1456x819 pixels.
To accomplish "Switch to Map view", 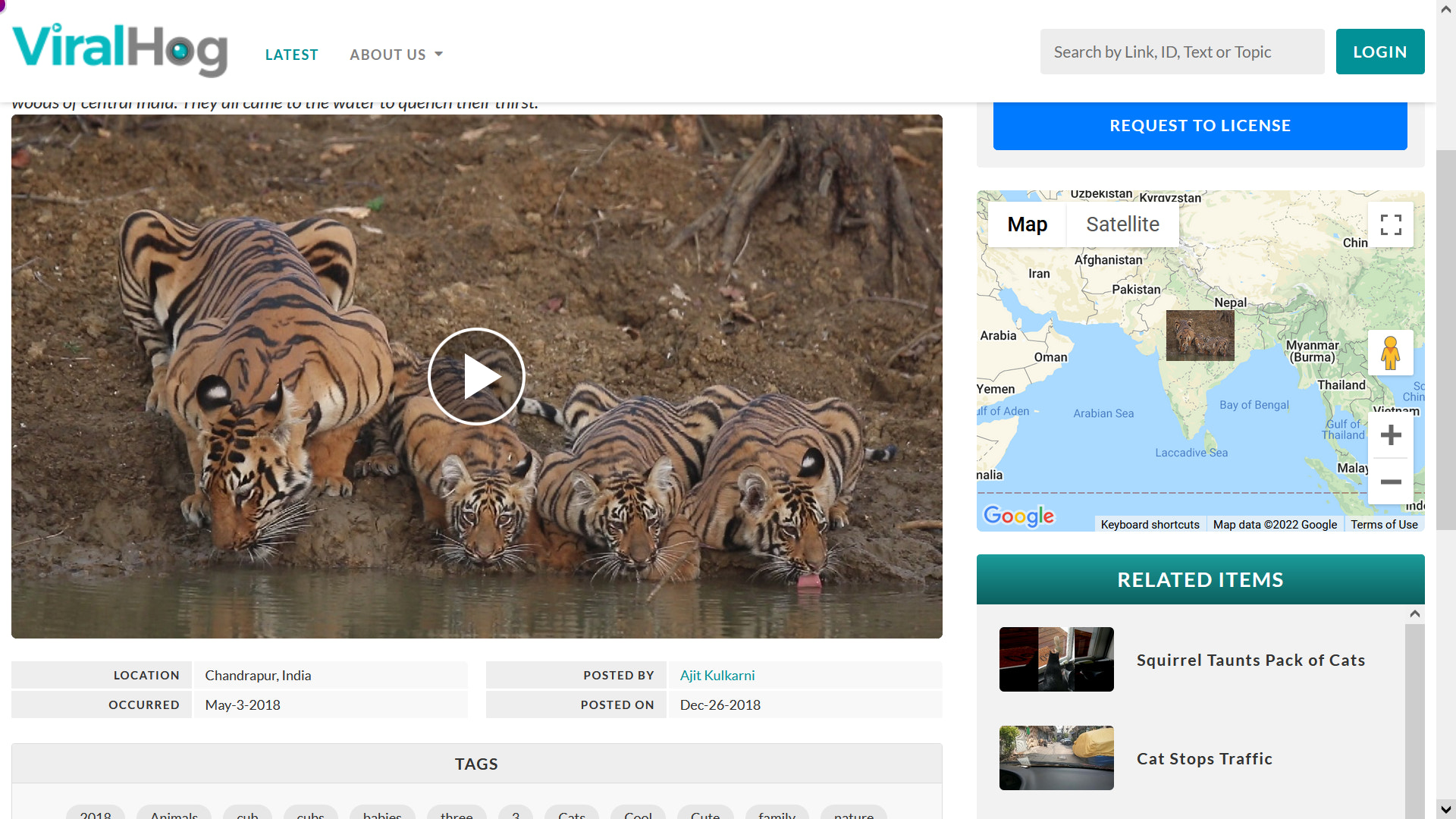I will 1027,224.
